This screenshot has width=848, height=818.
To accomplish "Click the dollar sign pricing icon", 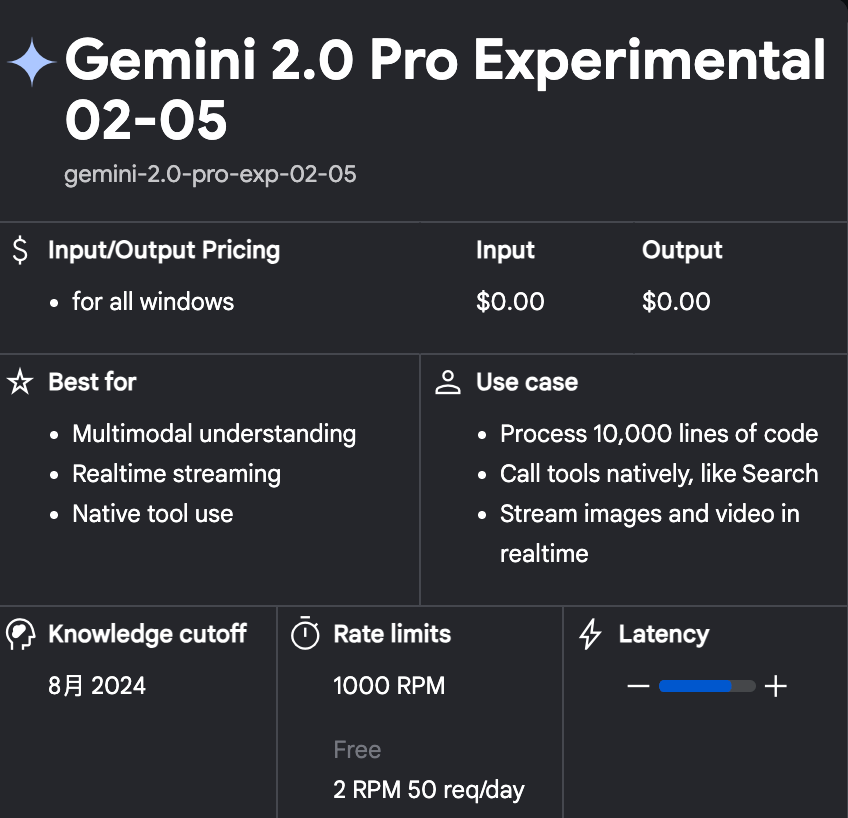I will pyautogui.click(x=17, y=249).
